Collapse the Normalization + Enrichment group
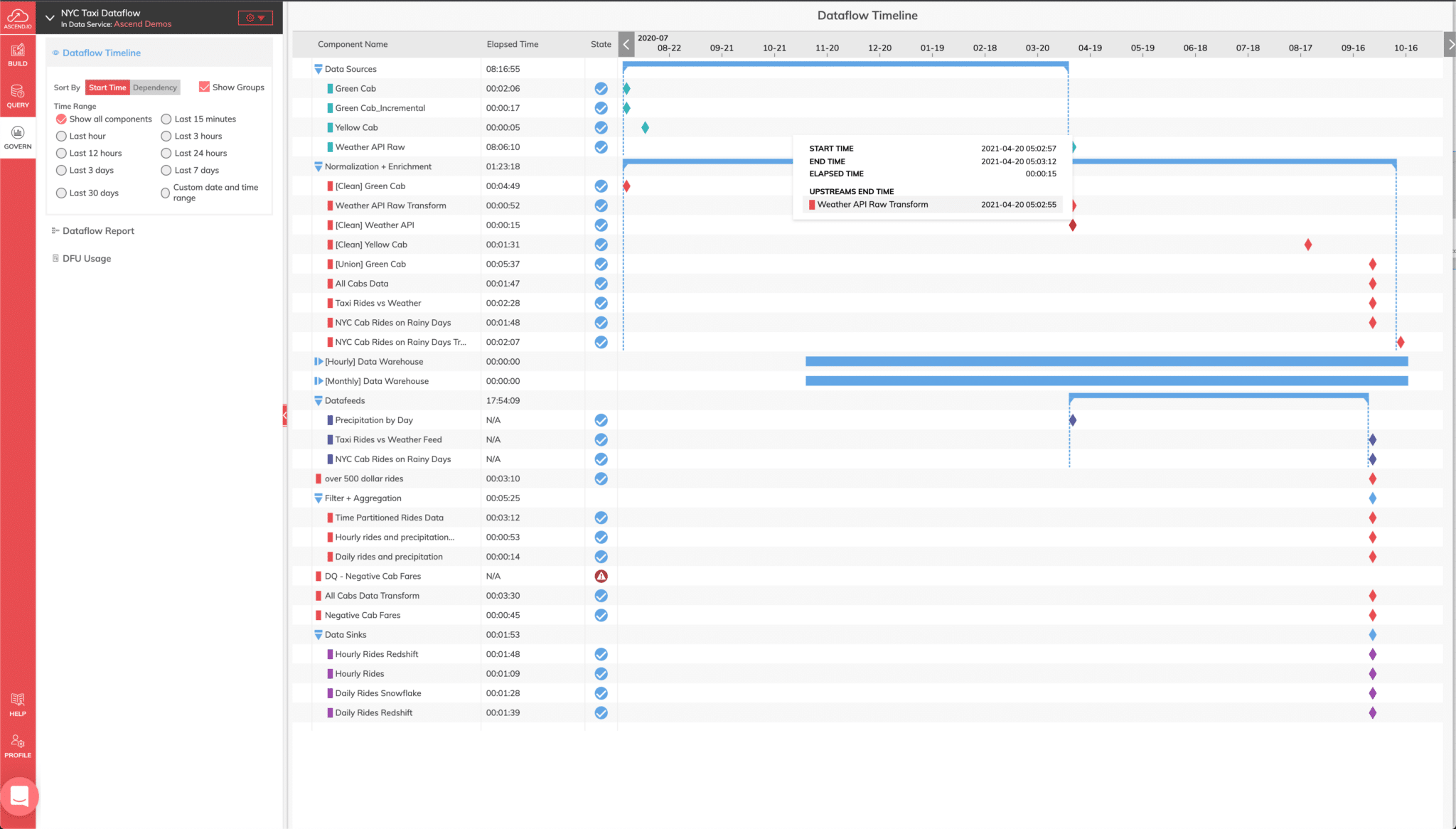The image size is (1456, 829). [x=318, y=167]
